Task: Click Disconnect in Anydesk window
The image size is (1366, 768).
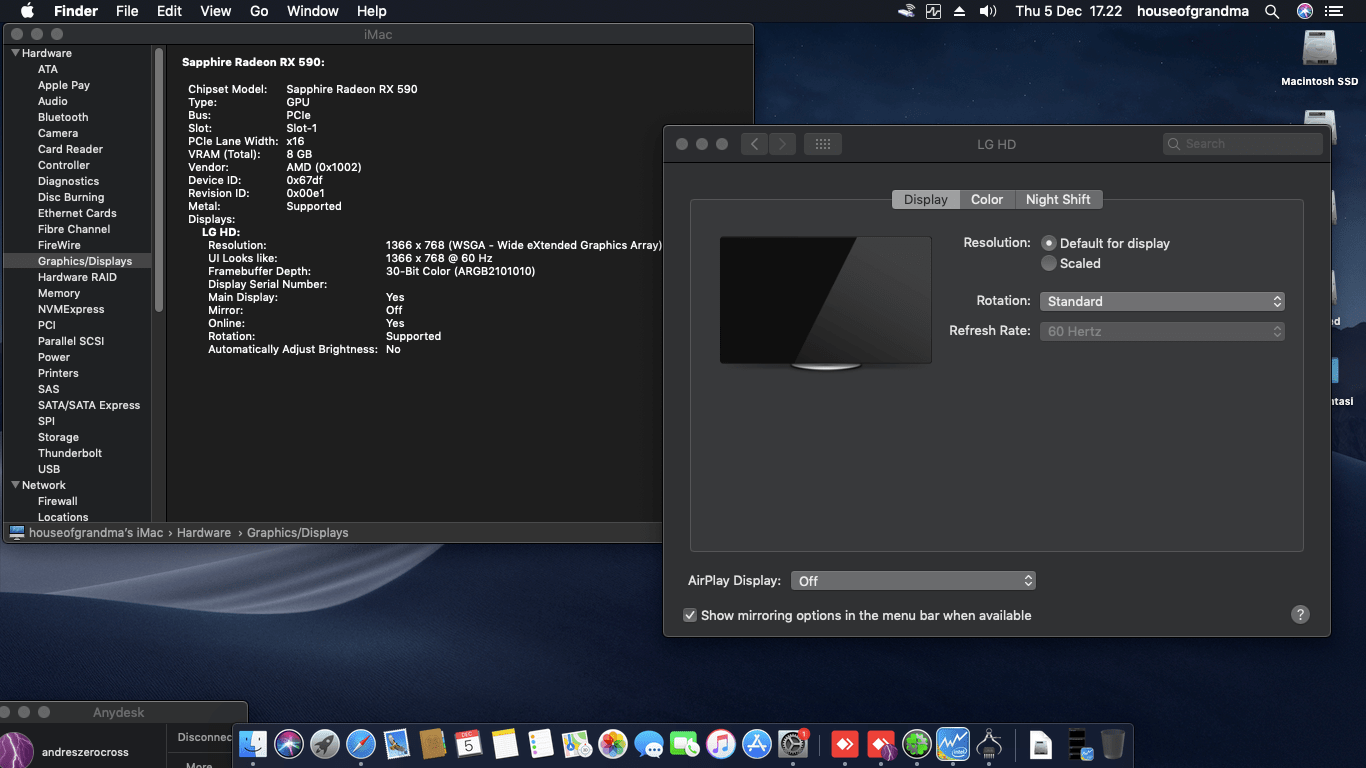Action: (206, 737)
